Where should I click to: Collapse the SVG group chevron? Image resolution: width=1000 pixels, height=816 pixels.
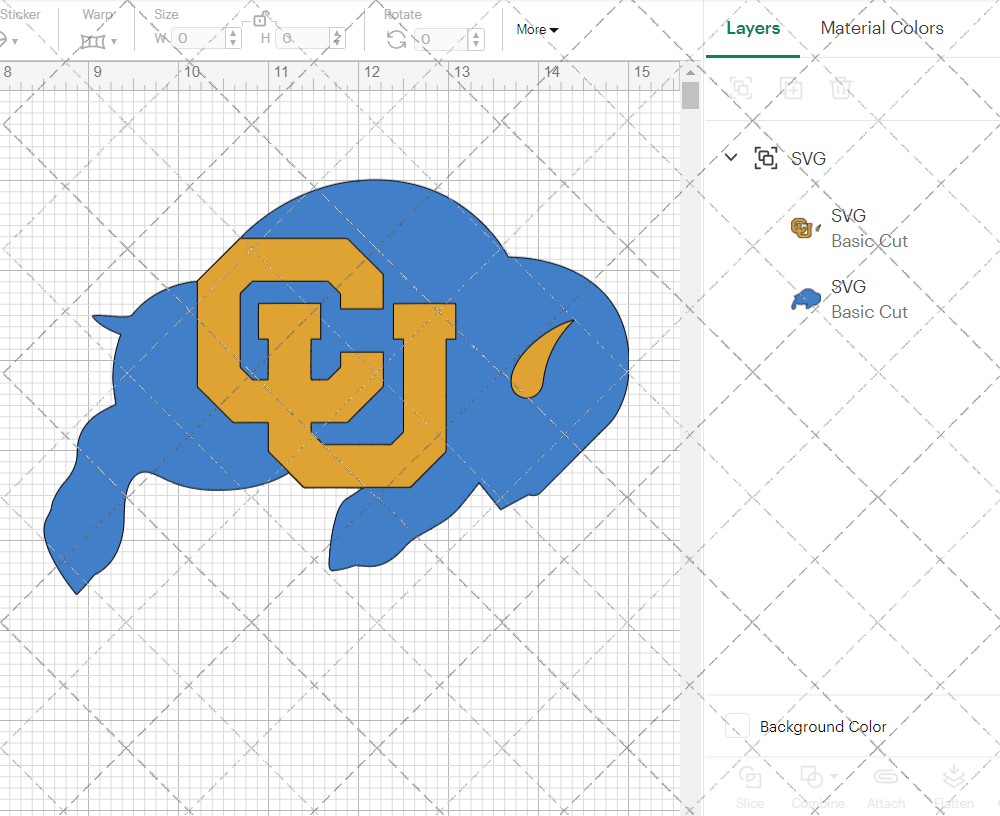(x=731, y=157)
